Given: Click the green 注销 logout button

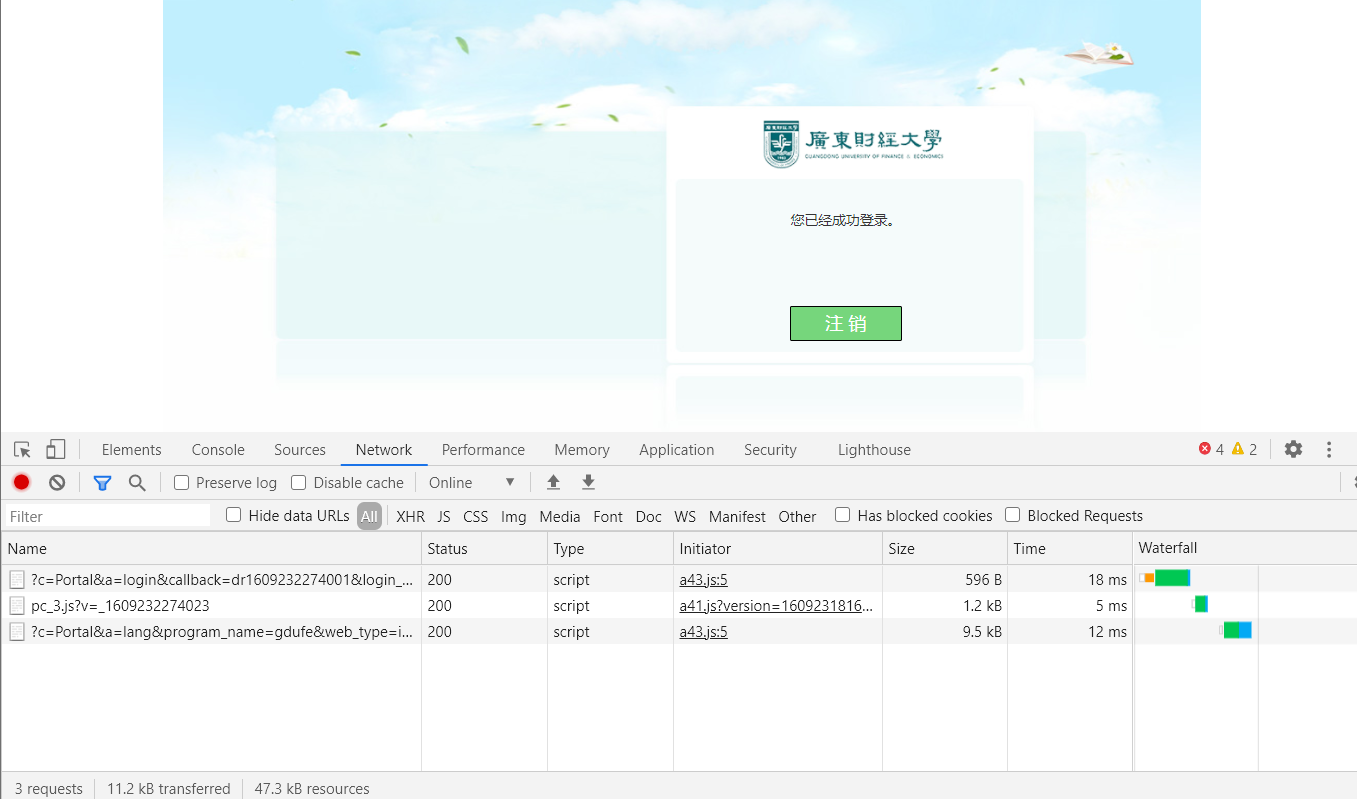Looking at the screenshot, I should [846, 323].
